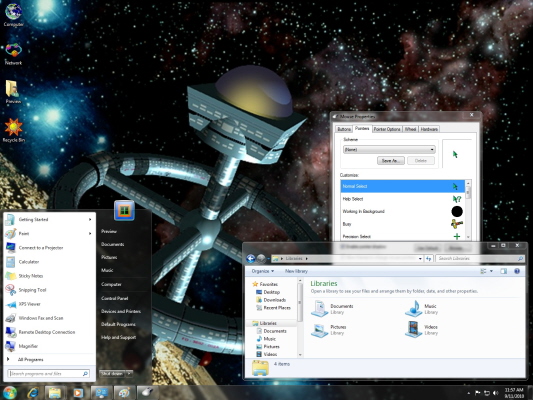Click the Shut down button
The width and height of the screenshot is (533, 400).
pyautogui.click(x=112, y=373)
